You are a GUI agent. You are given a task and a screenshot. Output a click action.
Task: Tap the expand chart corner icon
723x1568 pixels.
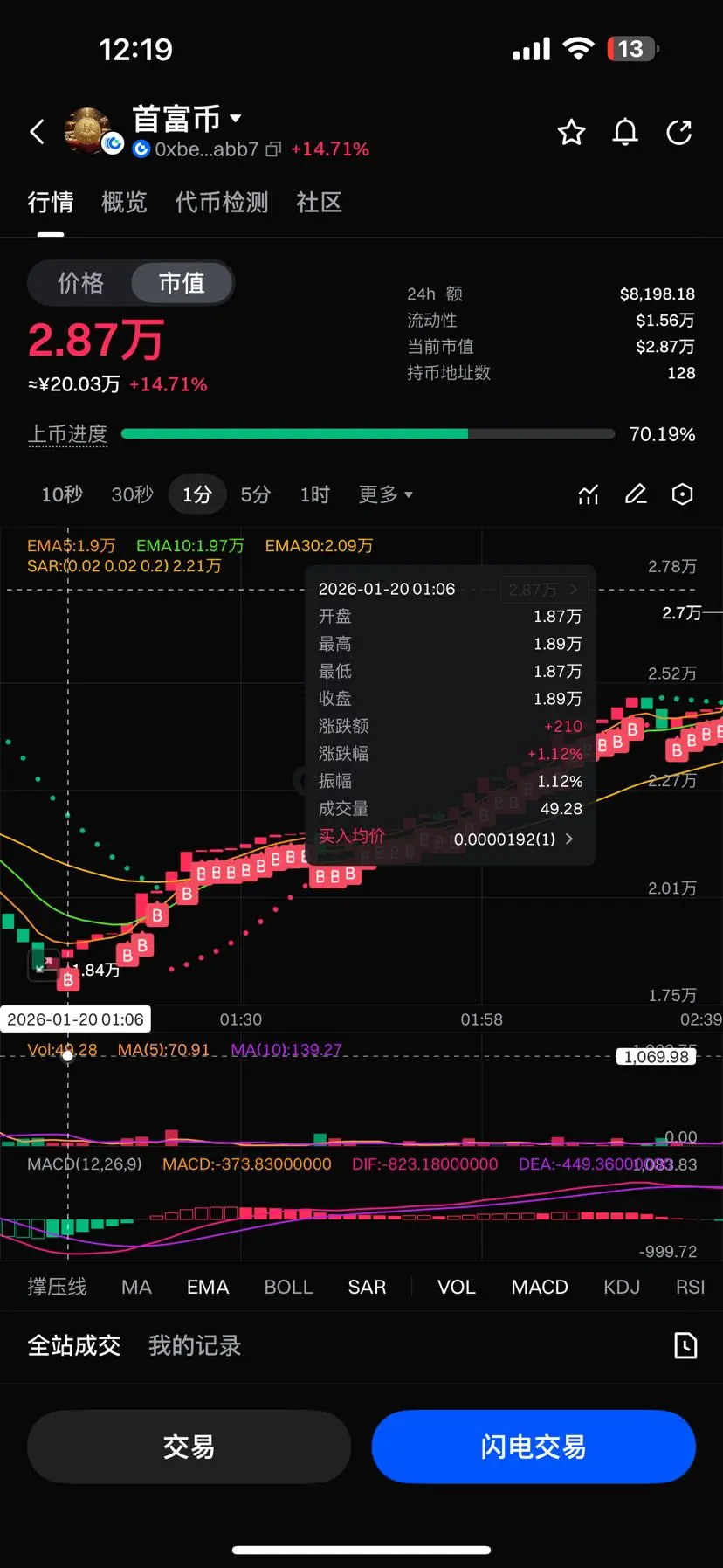[43, 964]
